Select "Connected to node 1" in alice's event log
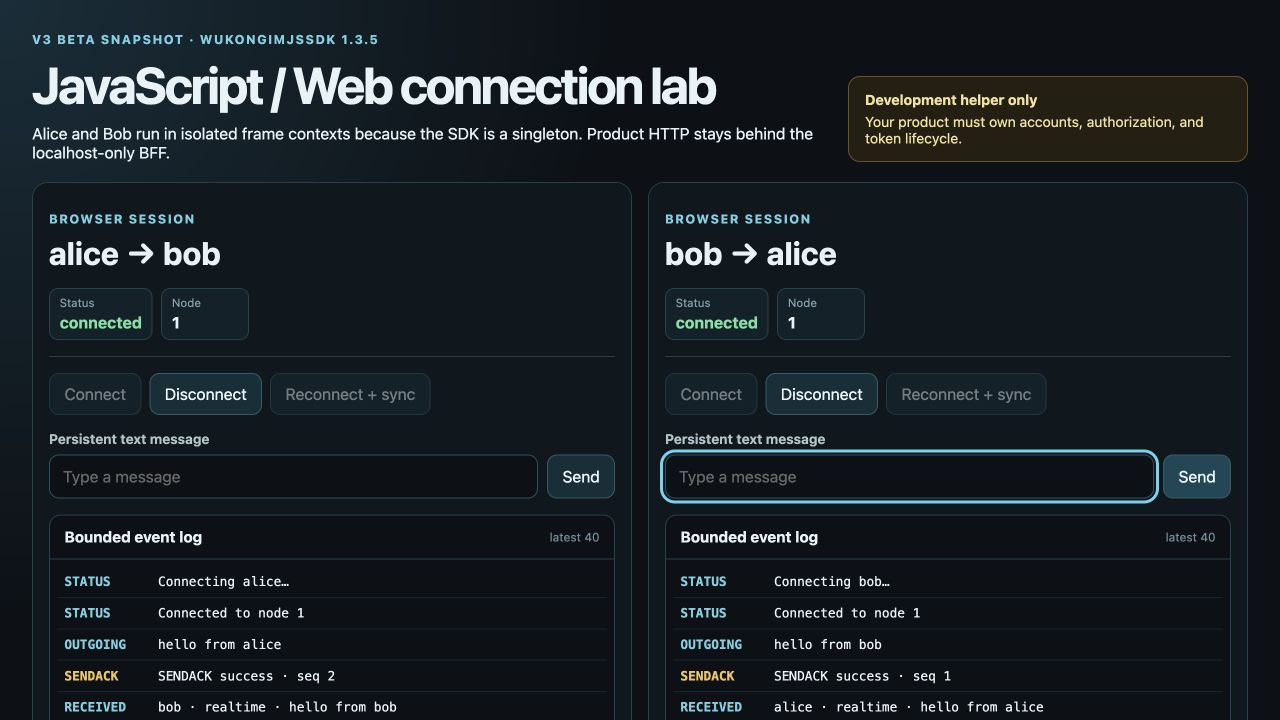The height and width of the screenshot is (720, 1280). tap(332, 613)
